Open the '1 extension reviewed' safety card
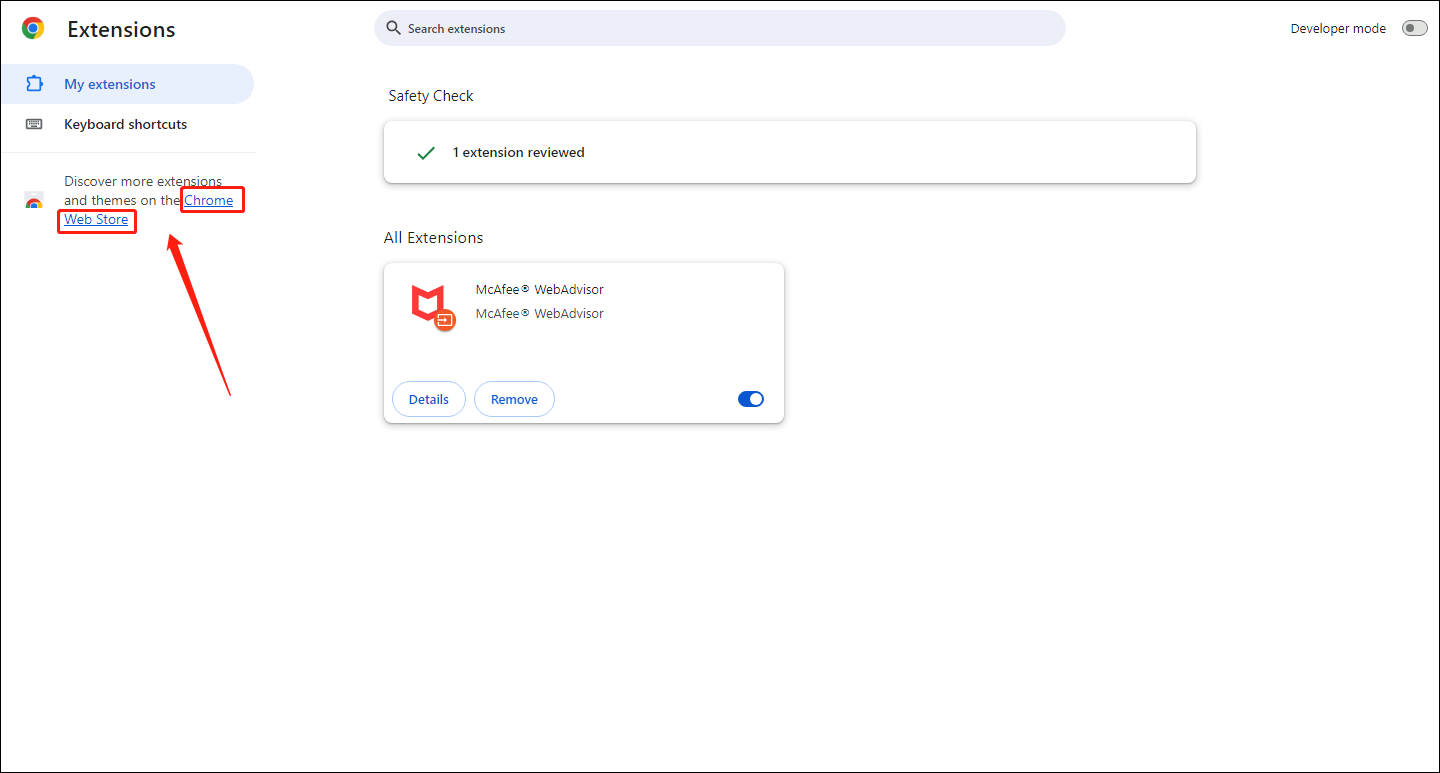Viewport: 1440px width, 773px height. 790,152
